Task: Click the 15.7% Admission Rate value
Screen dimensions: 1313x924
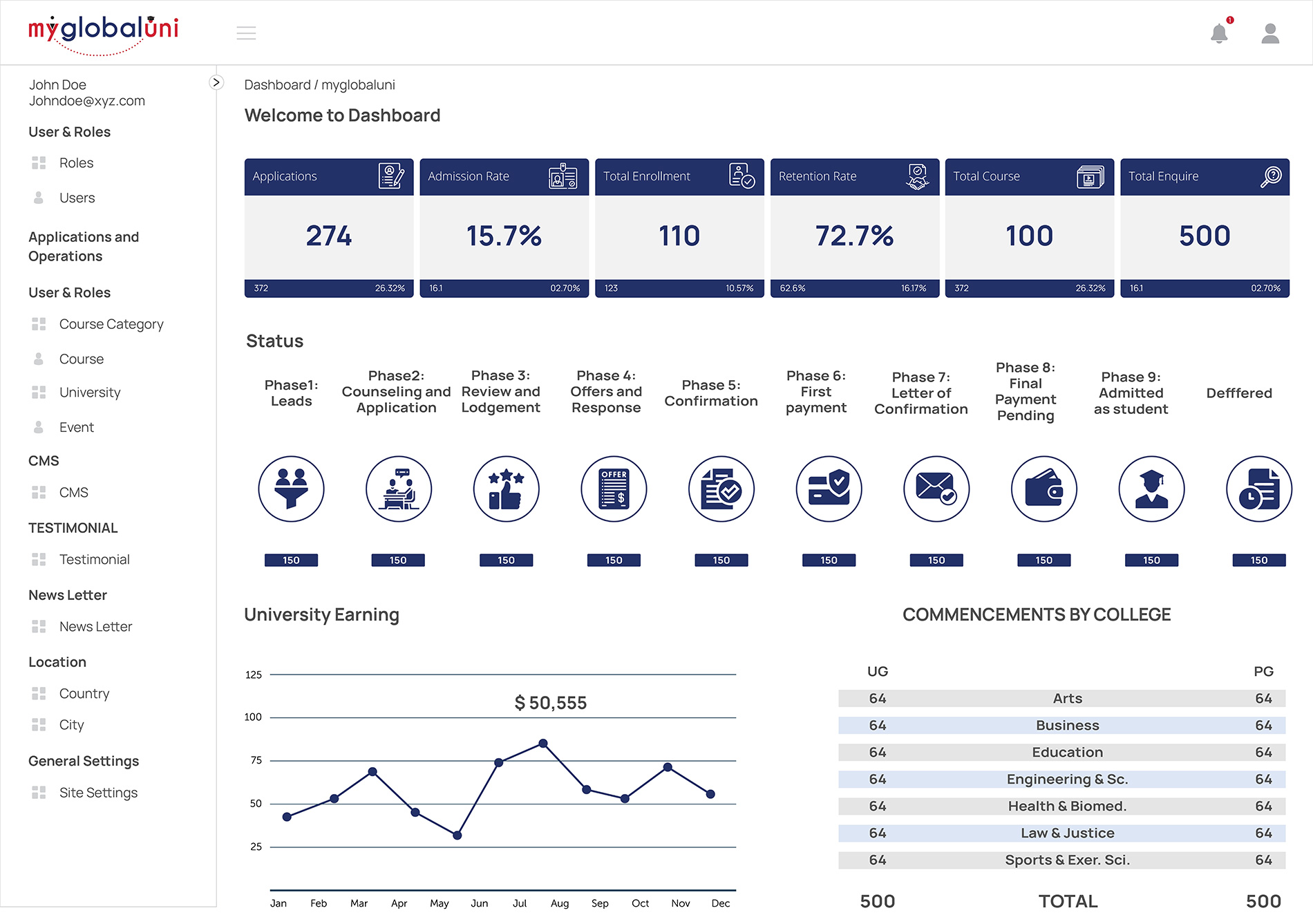Action: point(504,236)
